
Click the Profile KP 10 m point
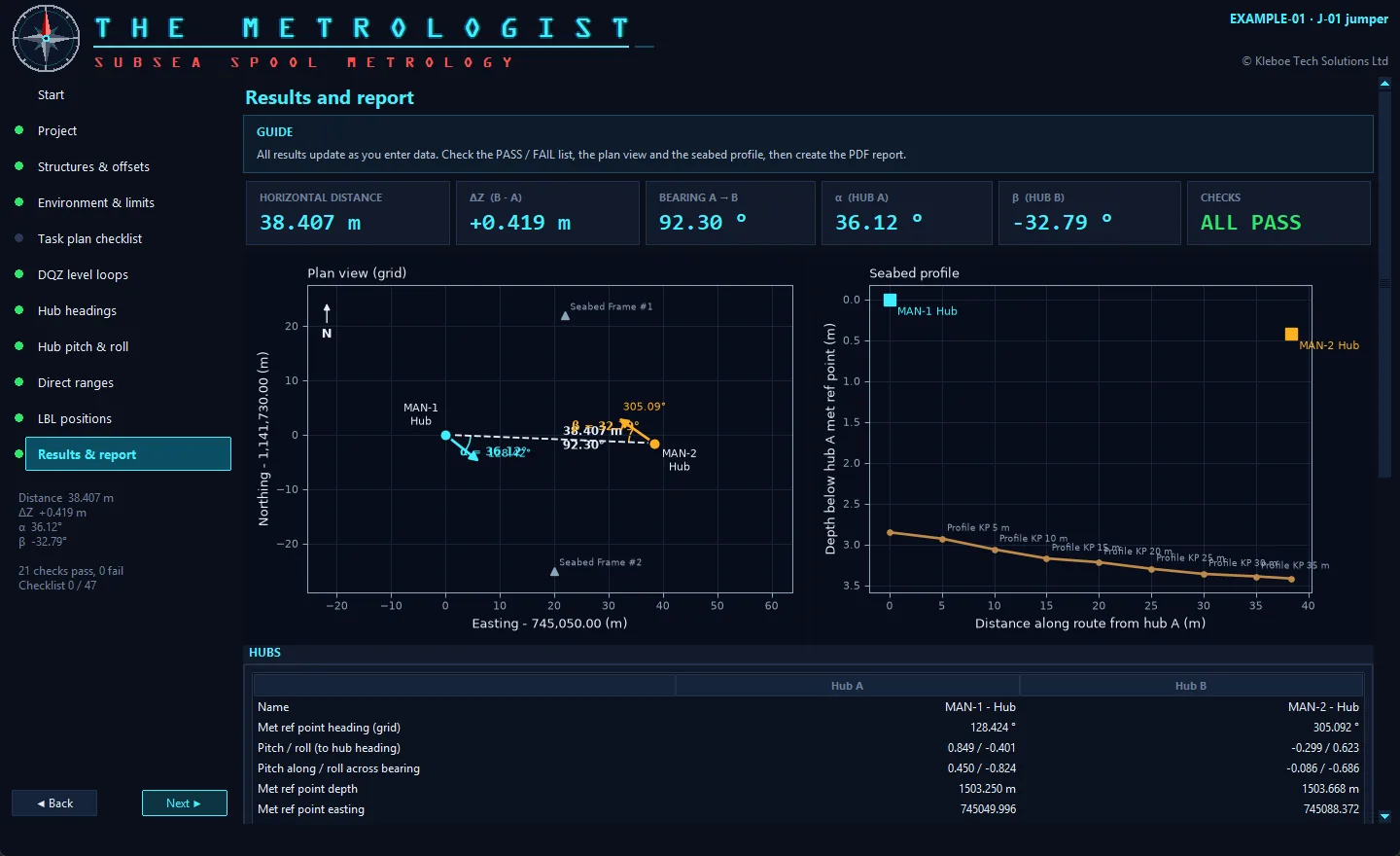point(995,550)
